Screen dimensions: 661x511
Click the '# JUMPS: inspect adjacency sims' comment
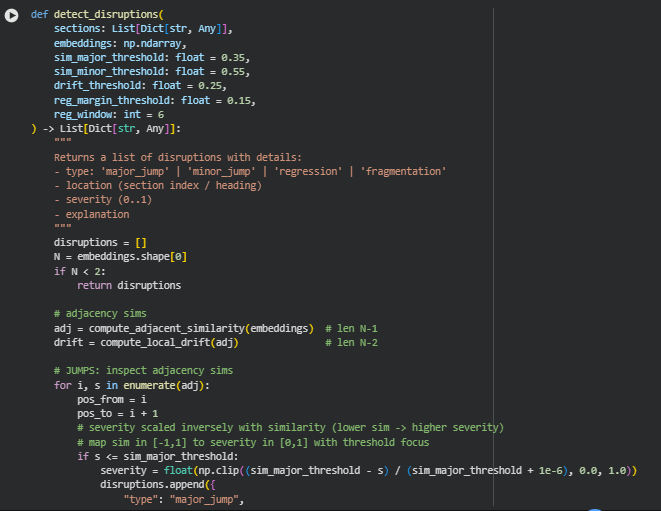click(x=143, y=371)
